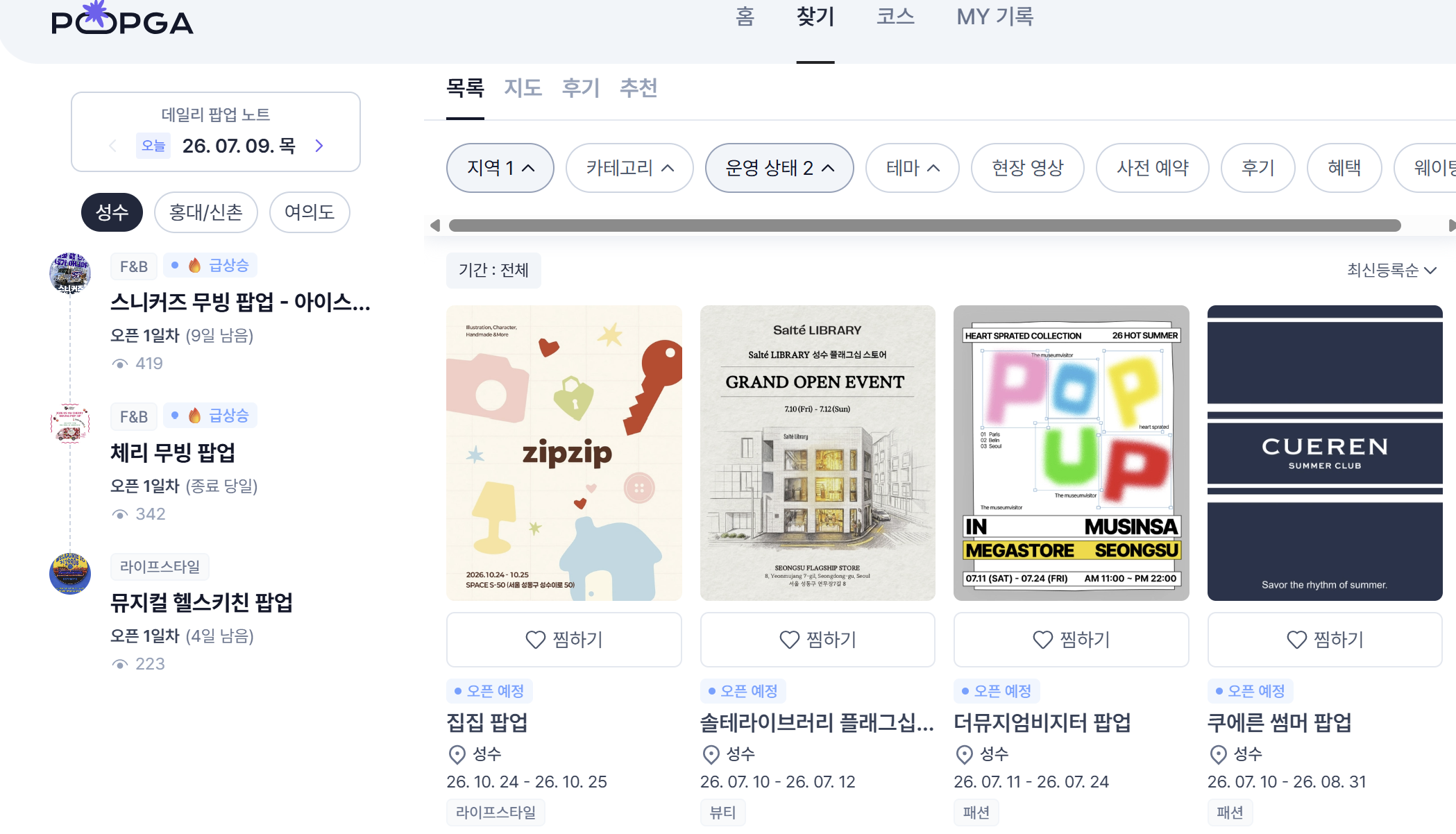
Task: Open the 쿠에른 썸머 팝업 title link
Action: 1280,723
